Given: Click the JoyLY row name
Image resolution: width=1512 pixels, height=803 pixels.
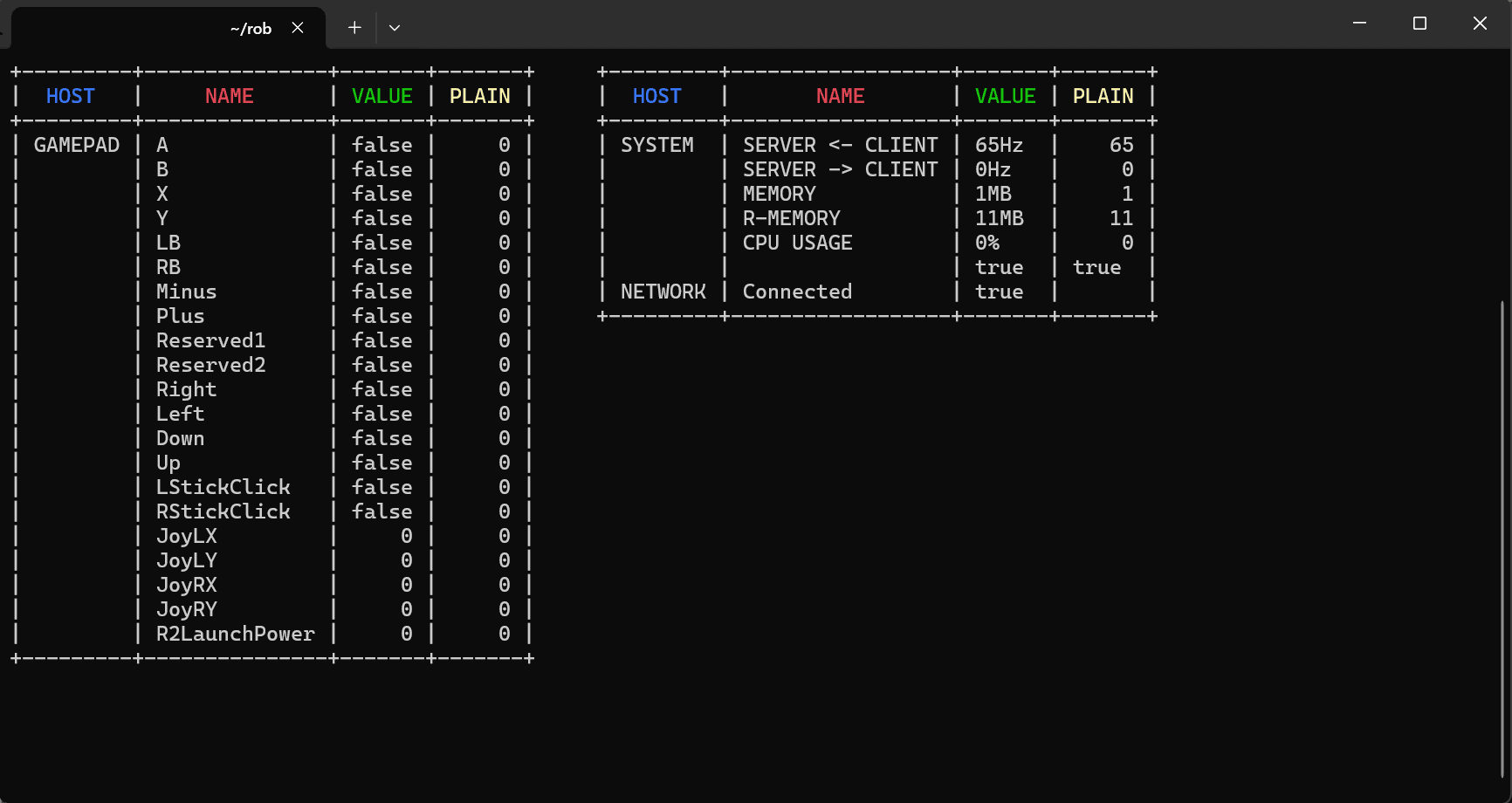Looking at the screenshot, I should point(186,560).
